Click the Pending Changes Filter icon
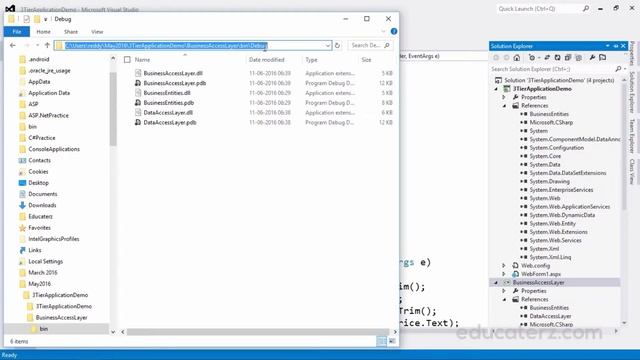Image resolution: width=640 pixels, height=360 pixels. tap(532, 58)
